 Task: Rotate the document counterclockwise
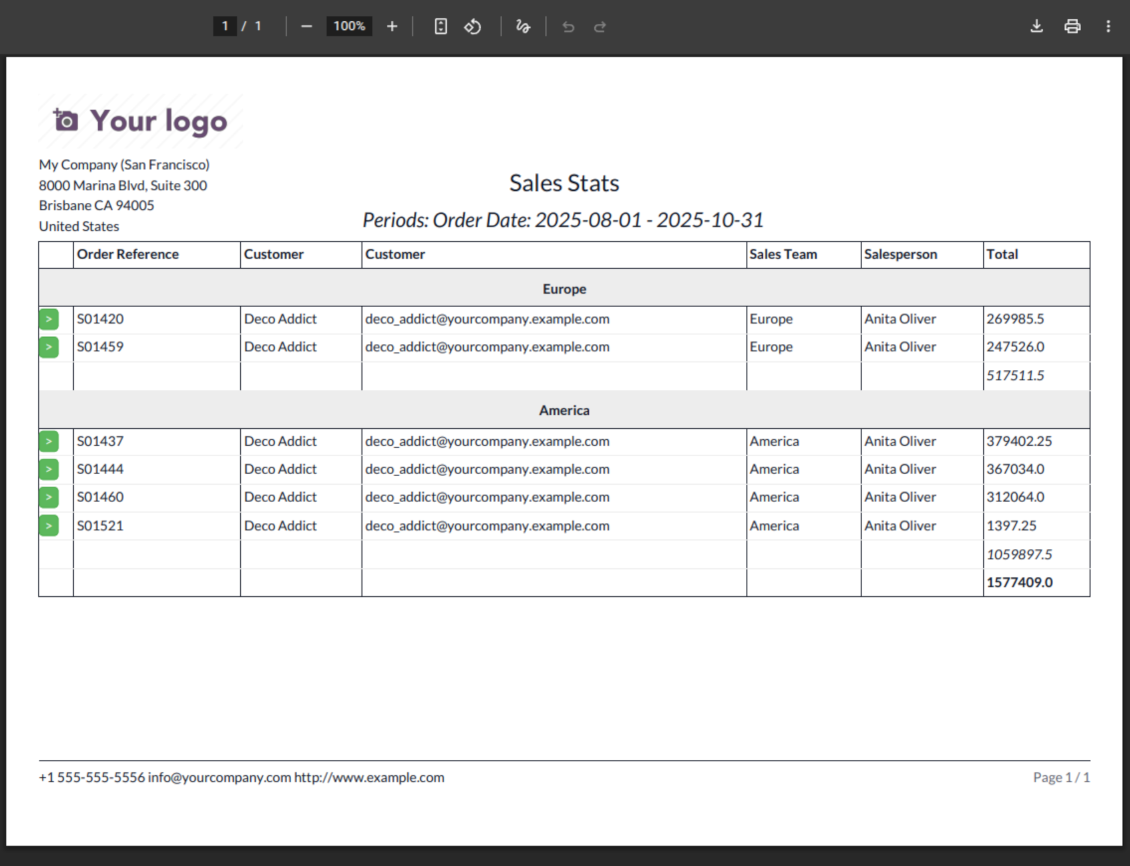(473, 26)
